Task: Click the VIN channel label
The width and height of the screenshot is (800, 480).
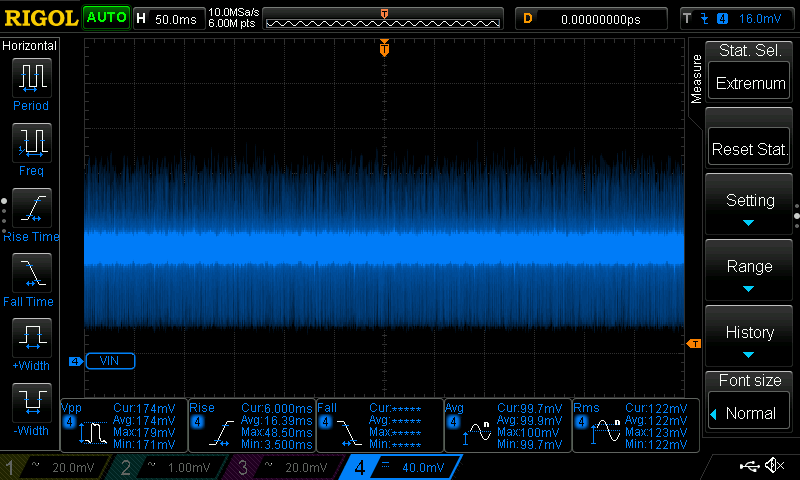Action: (x=110, y=361)
